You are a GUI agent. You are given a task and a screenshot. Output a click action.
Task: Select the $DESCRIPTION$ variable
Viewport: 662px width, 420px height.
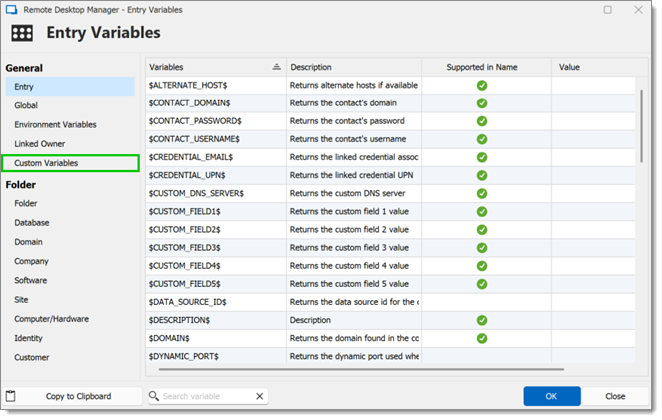[x=179, y=320]
